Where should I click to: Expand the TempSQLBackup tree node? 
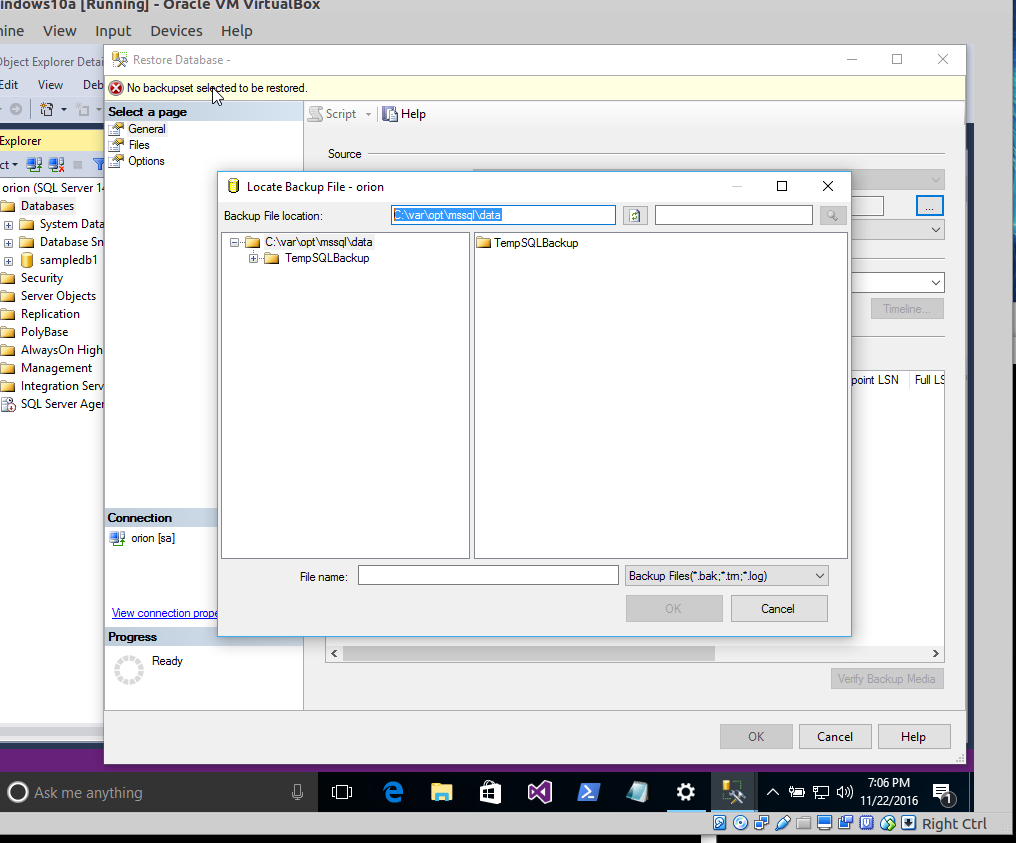pyautogui.click(x=253, y=259)
